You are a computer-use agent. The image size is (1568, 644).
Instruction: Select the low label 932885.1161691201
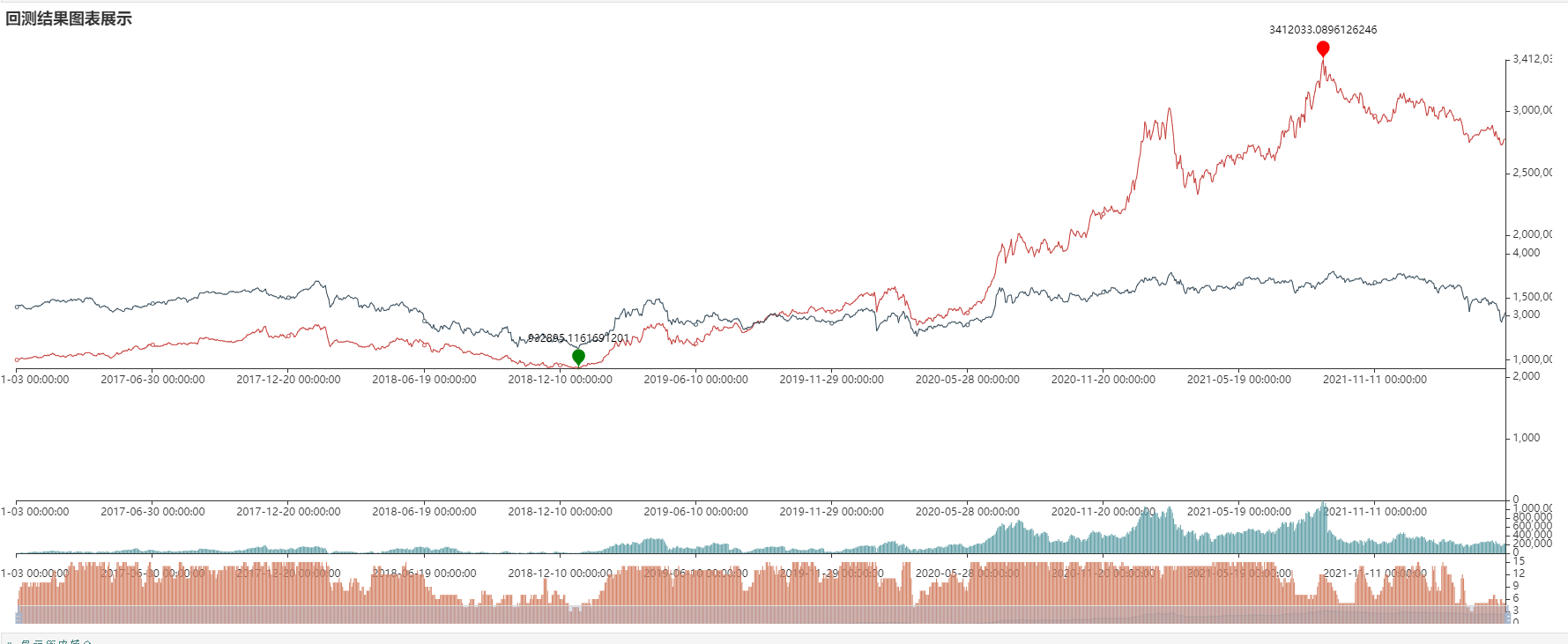pyautogui.click(x=578, y=338)
